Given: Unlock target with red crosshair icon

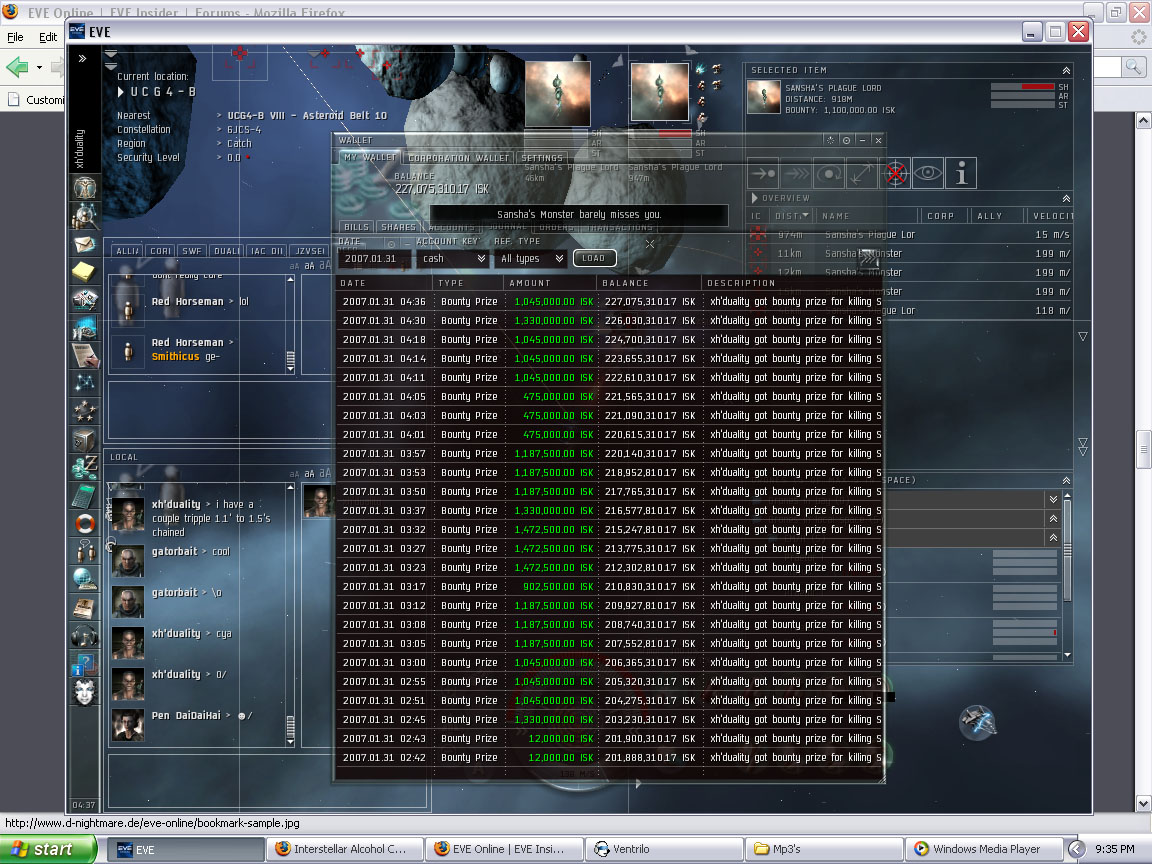Looking at the screenshot, I should (895, 173).
